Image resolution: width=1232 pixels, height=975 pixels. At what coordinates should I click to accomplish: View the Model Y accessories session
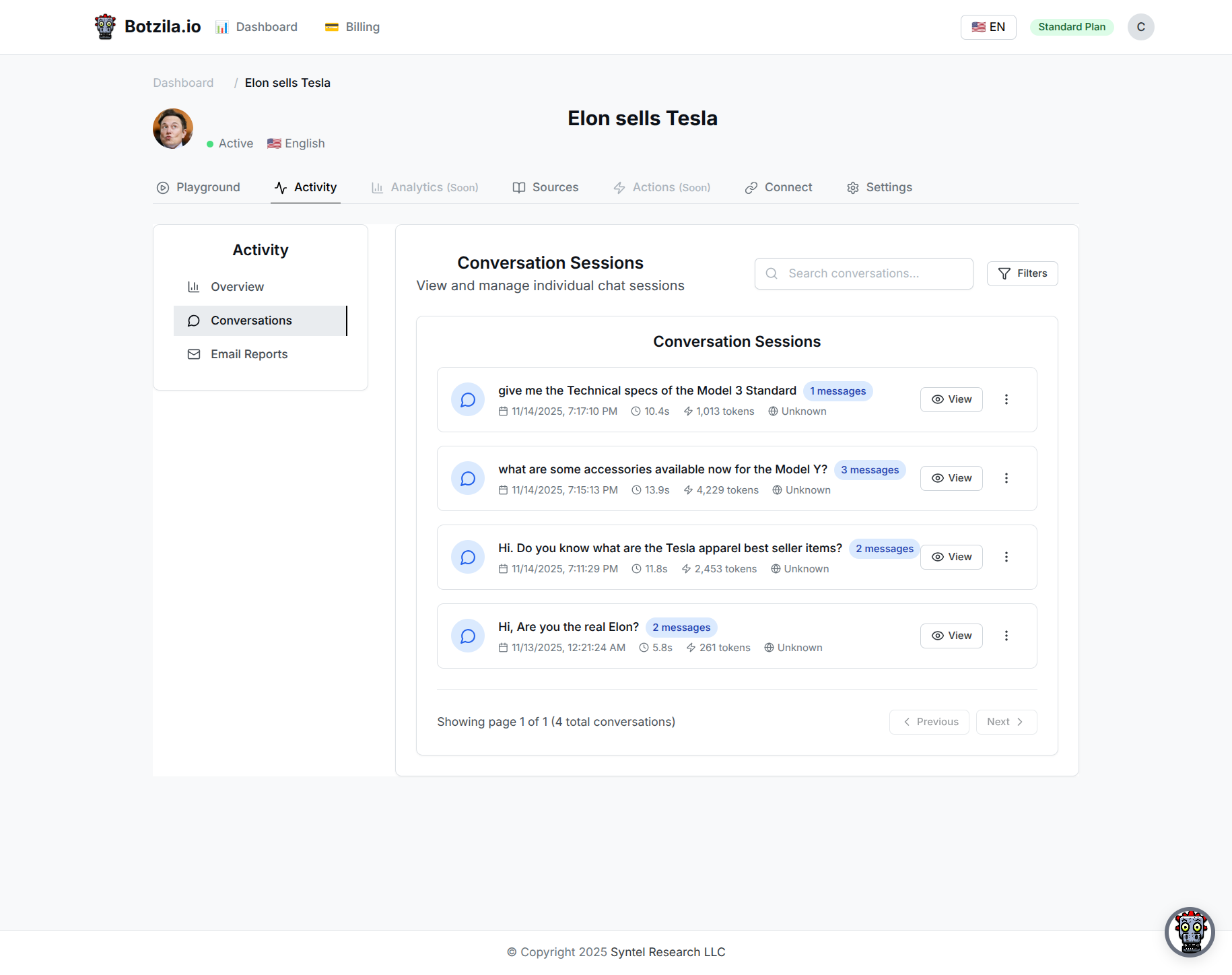951,478
